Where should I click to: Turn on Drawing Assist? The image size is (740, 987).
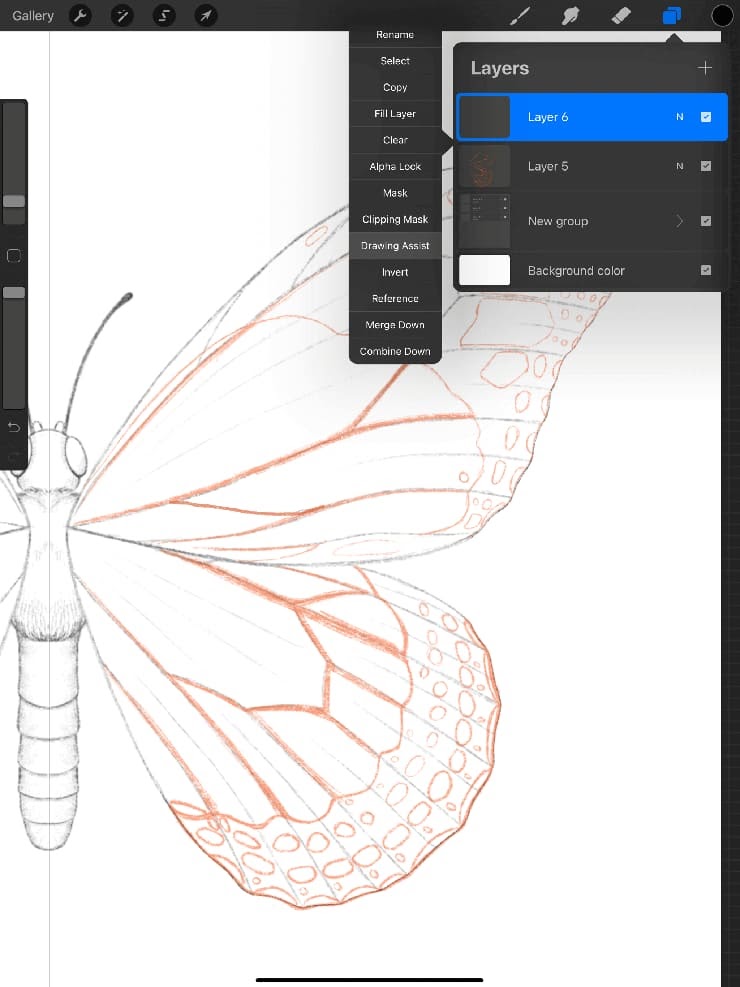[x=395, y=246]
